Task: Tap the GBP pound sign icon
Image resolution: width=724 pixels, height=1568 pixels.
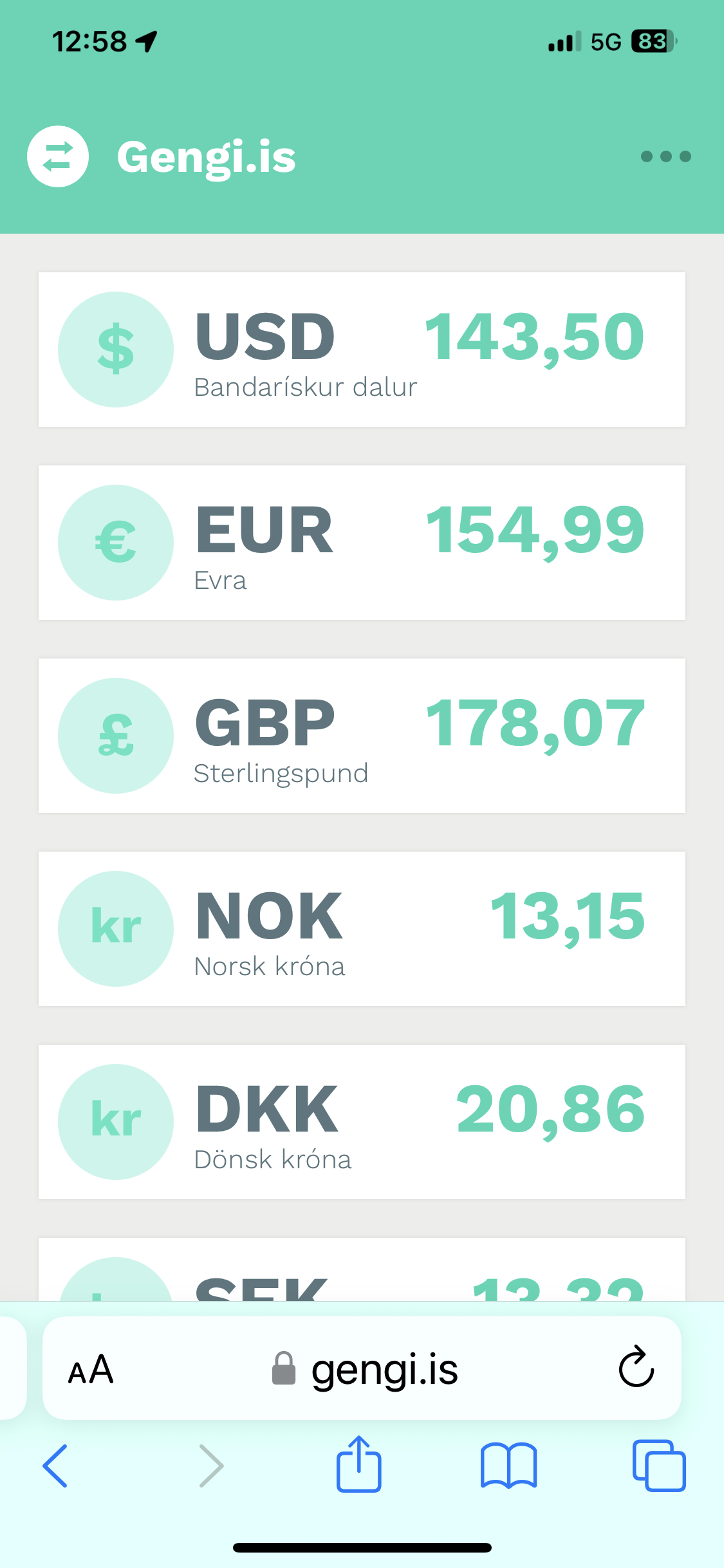Action: coord(116,736)
